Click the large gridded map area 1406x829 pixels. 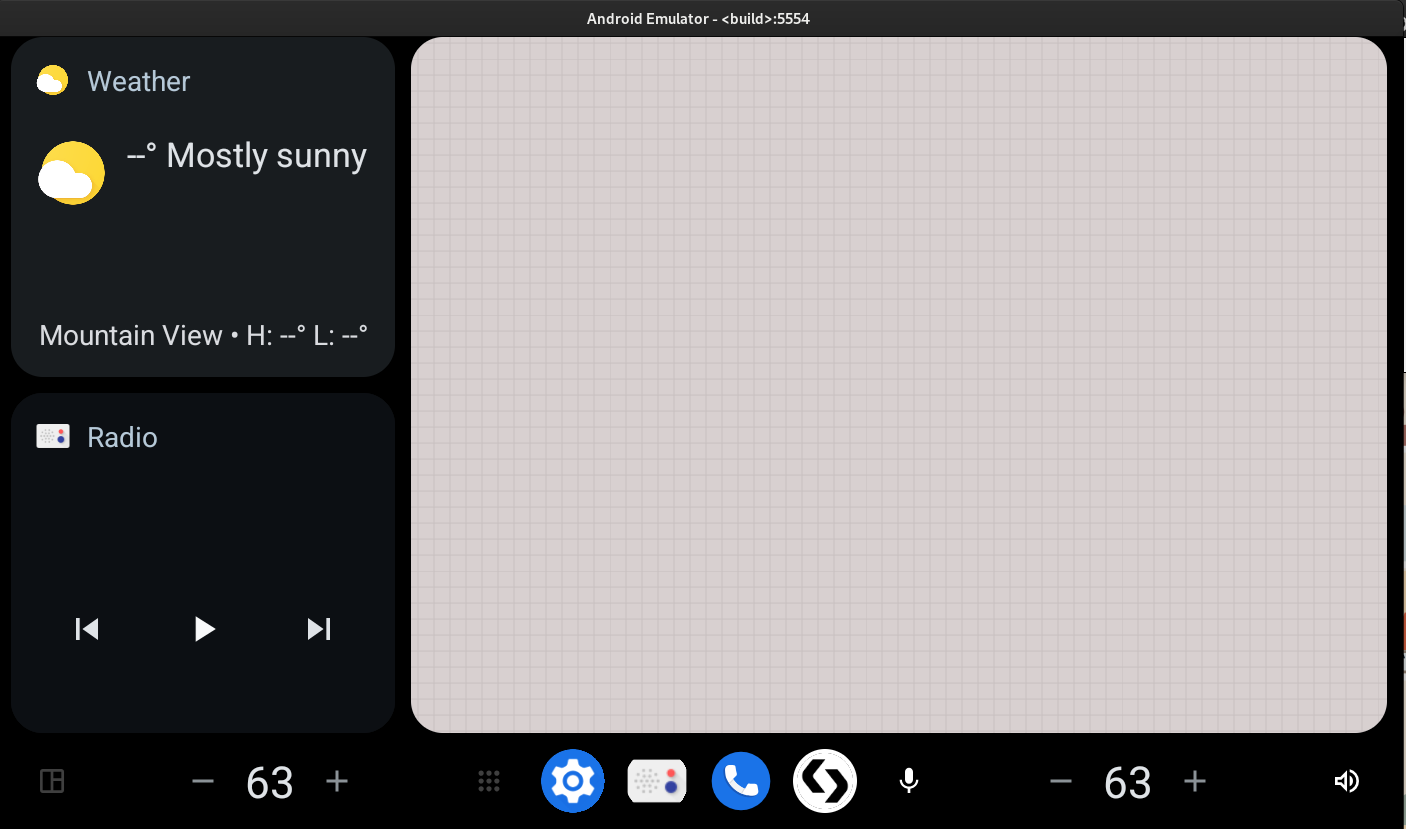point(898,385)
